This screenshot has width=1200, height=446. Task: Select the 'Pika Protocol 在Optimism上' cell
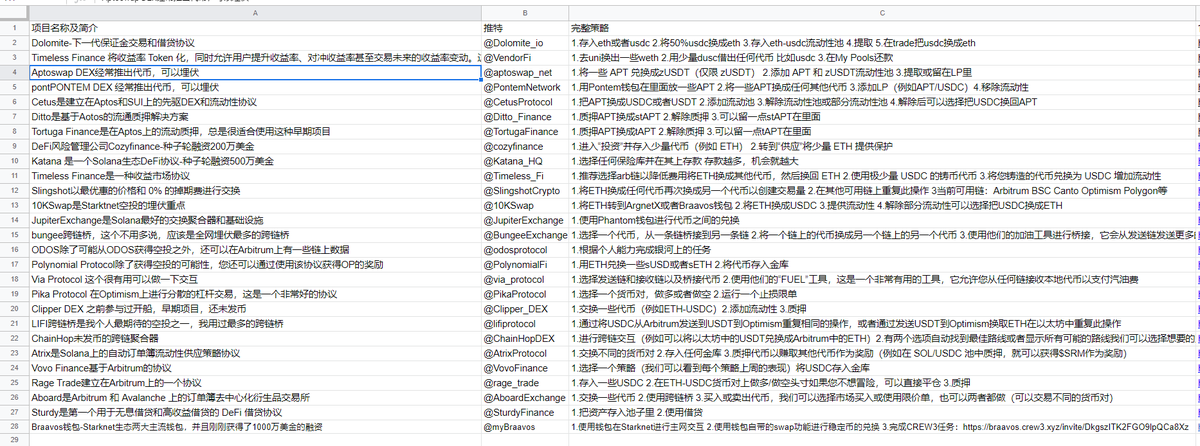(254, 293)
